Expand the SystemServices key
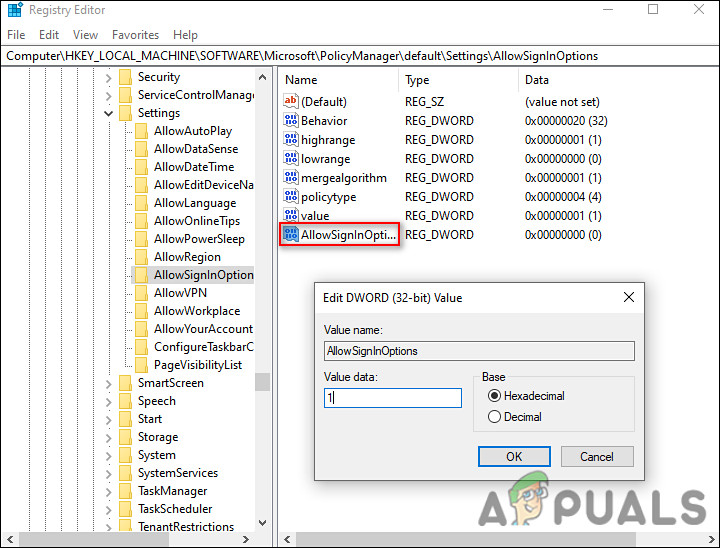Viewport: 720px width, 548px height. [x=108, y=474]
